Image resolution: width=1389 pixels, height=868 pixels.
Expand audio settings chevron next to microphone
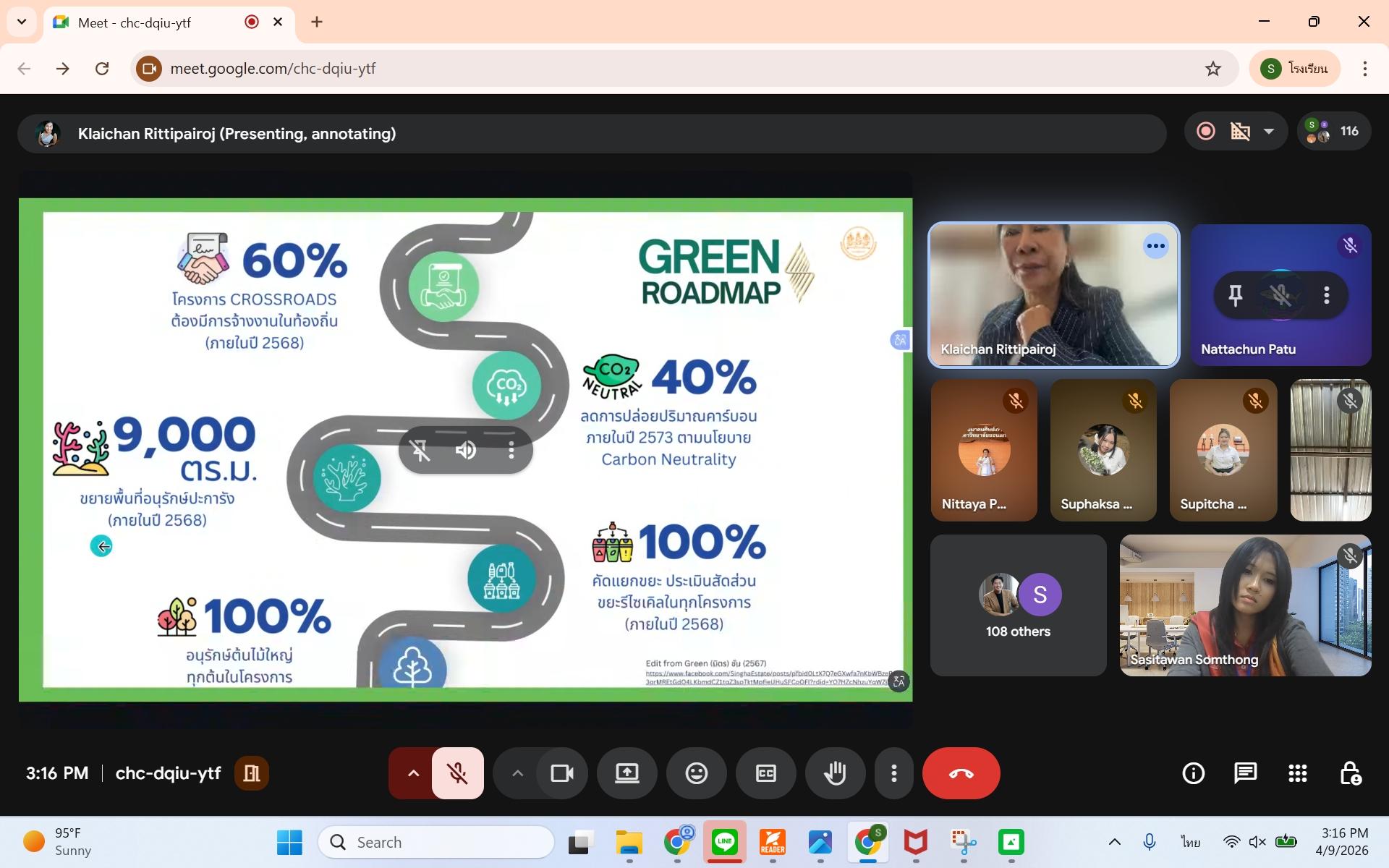tap(413, 773)
